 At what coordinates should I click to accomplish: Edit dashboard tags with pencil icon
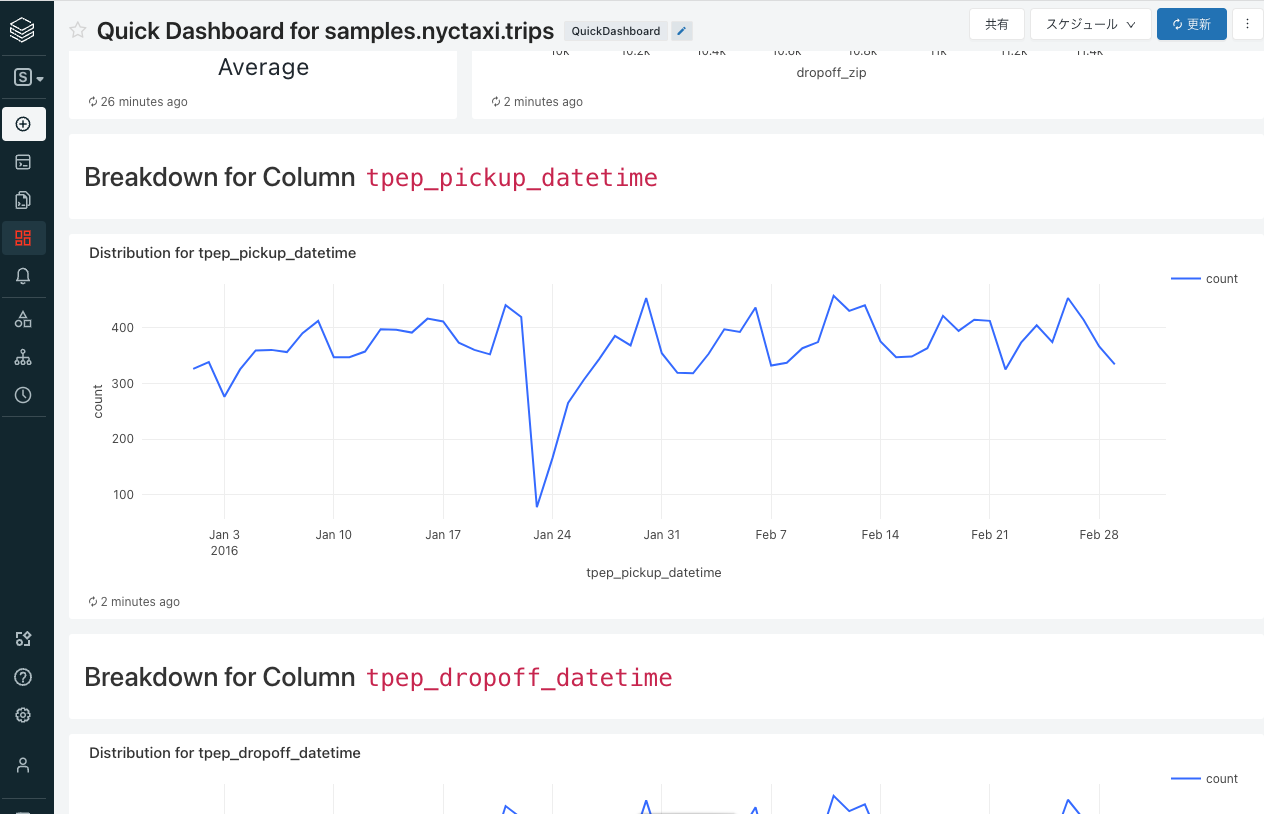click(681, 31)
